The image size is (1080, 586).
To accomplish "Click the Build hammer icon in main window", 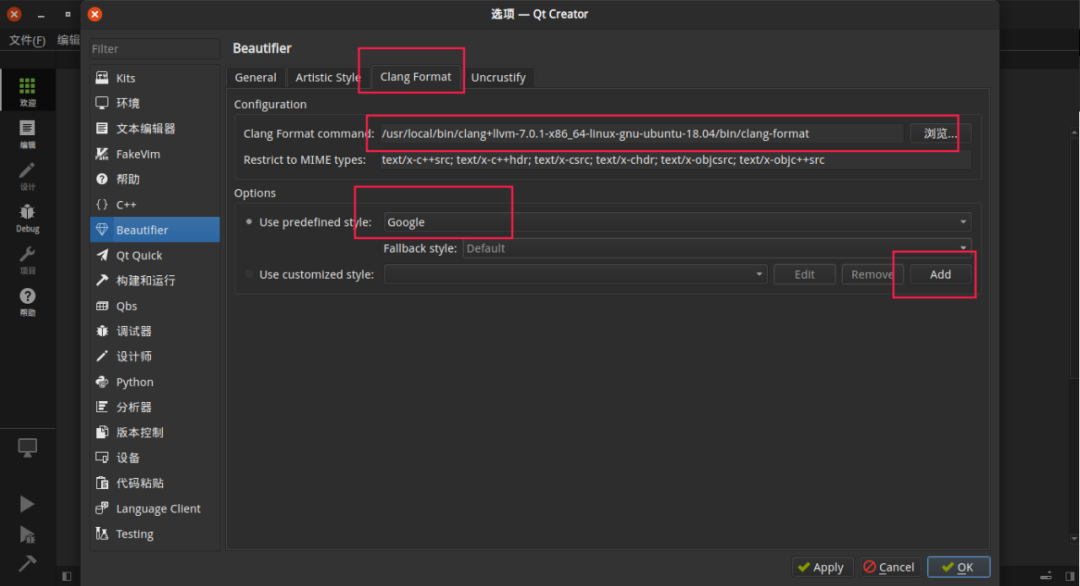I will pyautogui.click(x=27, y=563).
